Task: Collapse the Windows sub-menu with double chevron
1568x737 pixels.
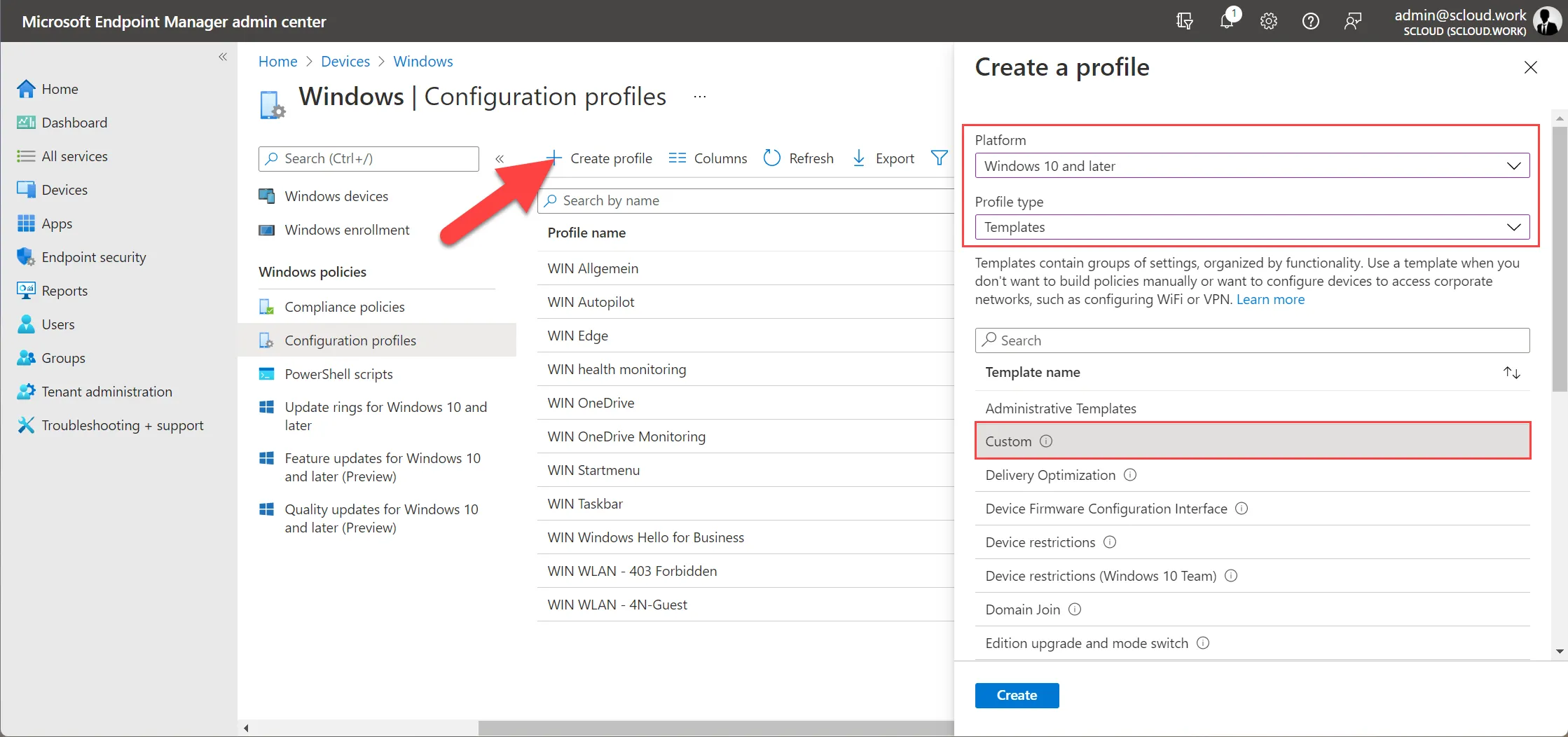Action: (x=500, y=159)
